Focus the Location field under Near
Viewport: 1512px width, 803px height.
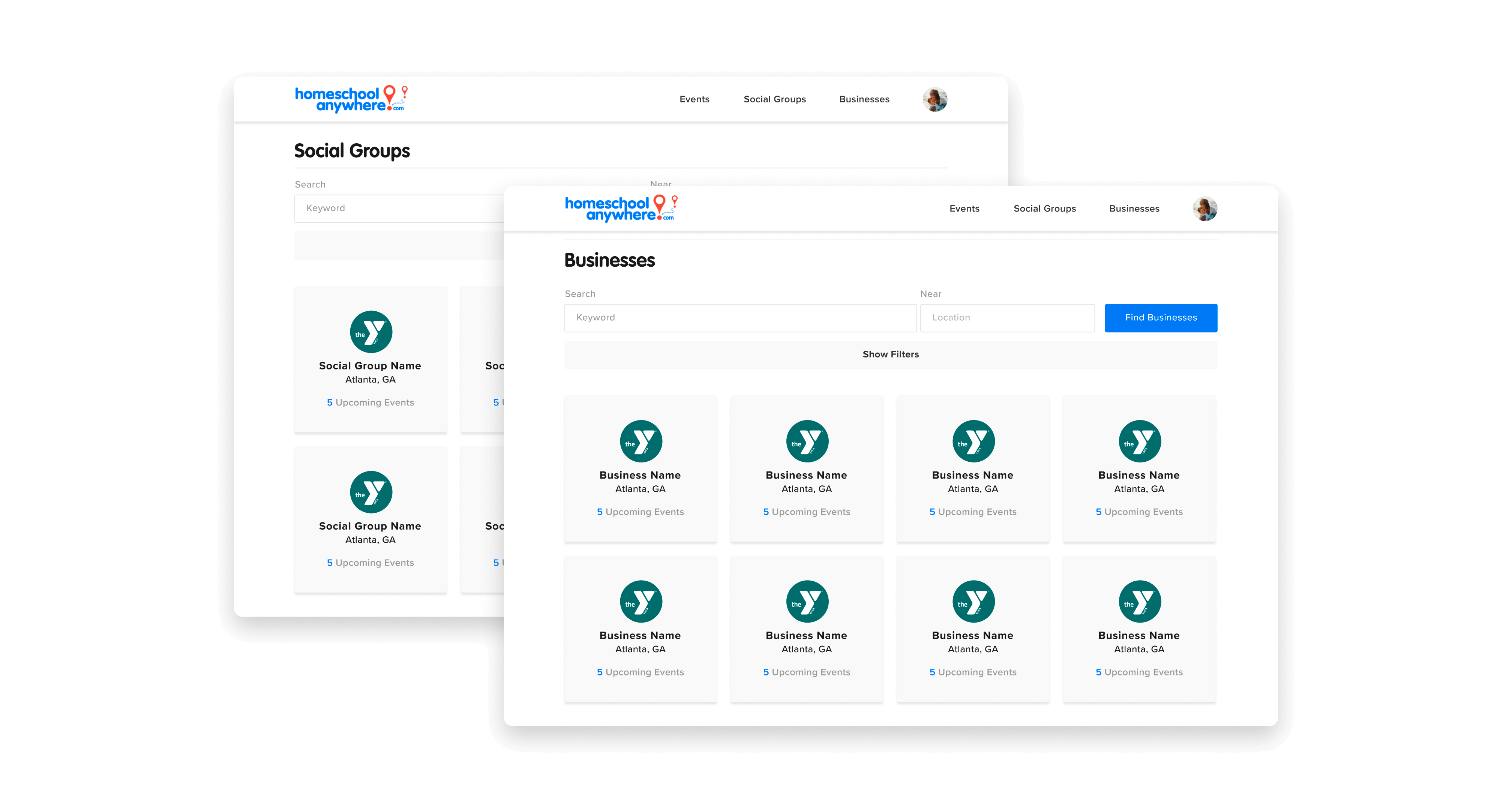click(x=1006, y=318)
